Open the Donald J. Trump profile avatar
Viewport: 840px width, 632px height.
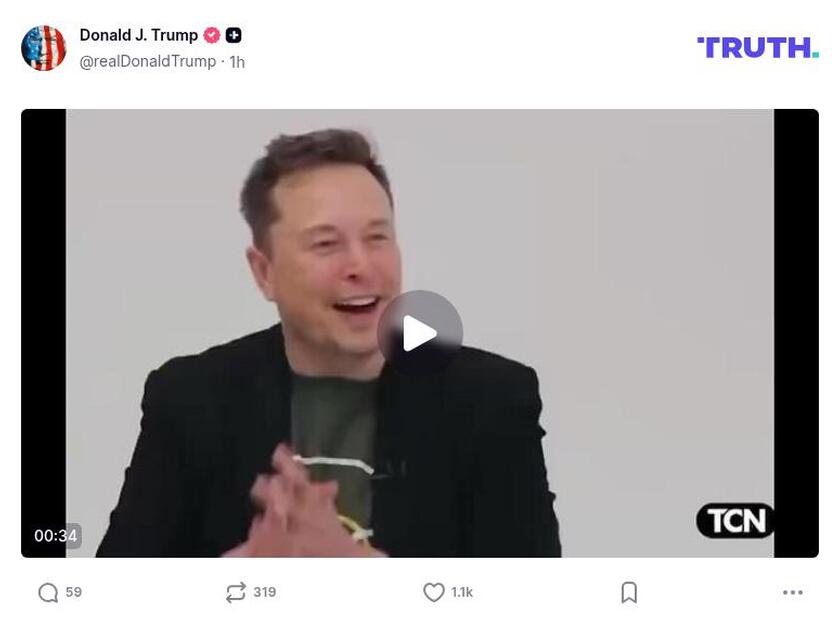(43, 48)
